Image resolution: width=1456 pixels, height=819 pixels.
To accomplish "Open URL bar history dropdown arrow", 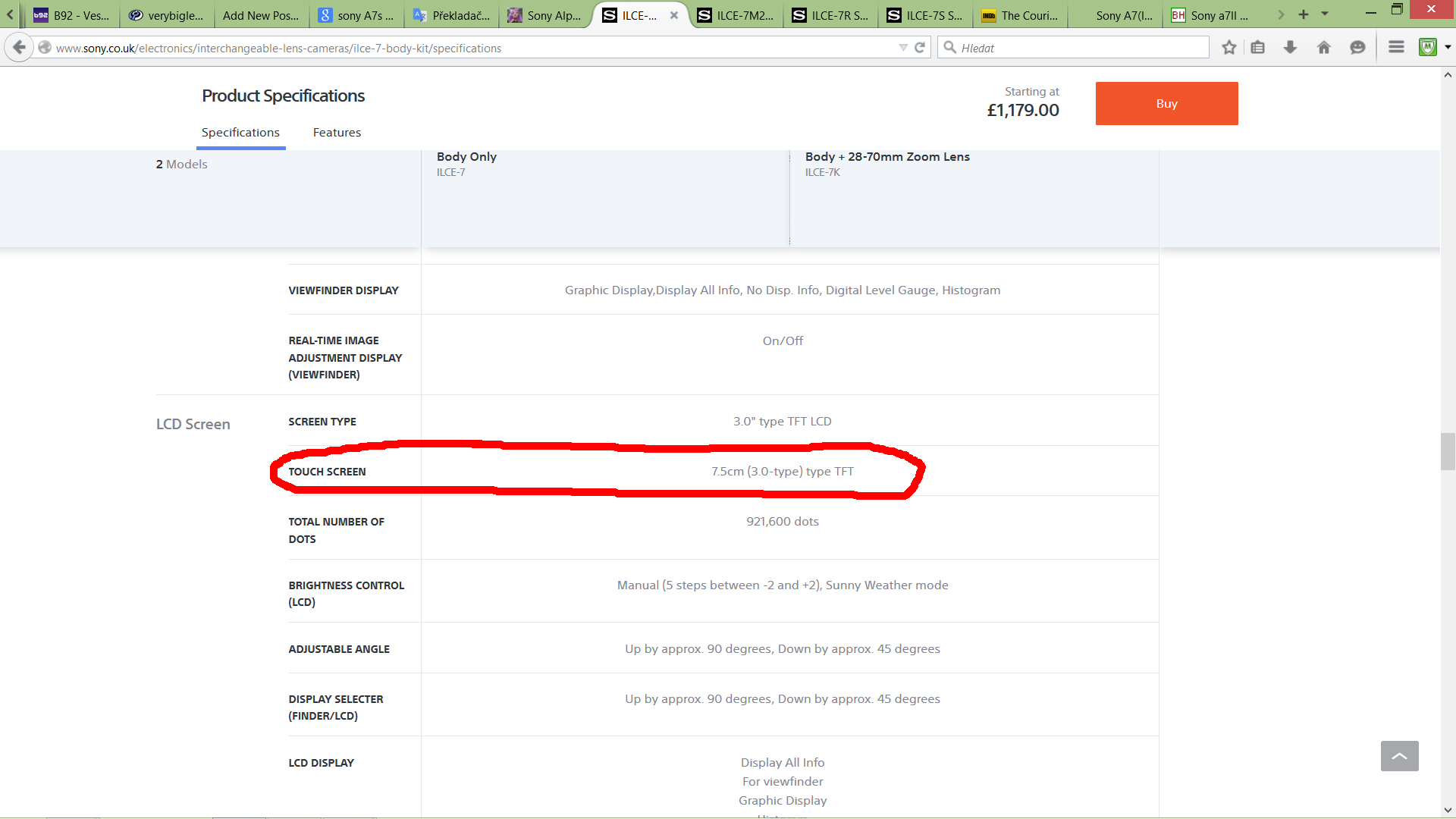I will (x=903, y=48).
